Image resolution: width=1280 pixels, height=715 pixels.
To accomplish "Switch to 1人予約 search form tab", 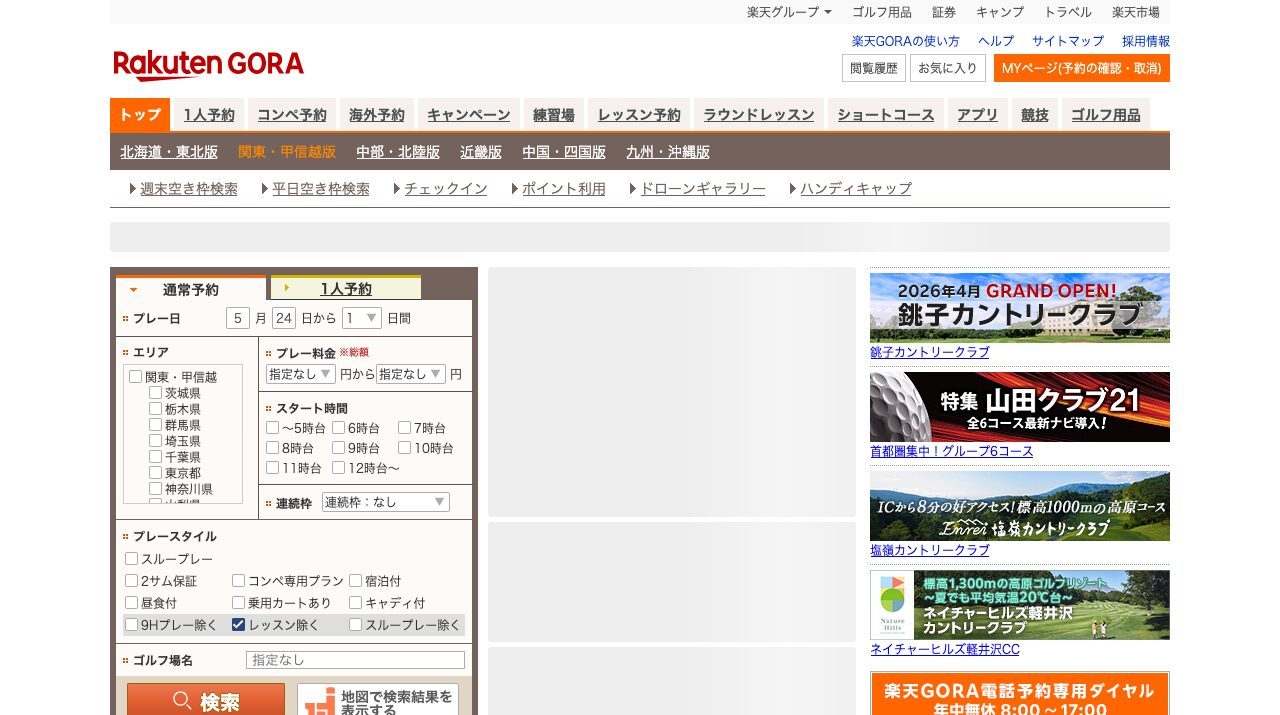I will [x=346, y=289].
